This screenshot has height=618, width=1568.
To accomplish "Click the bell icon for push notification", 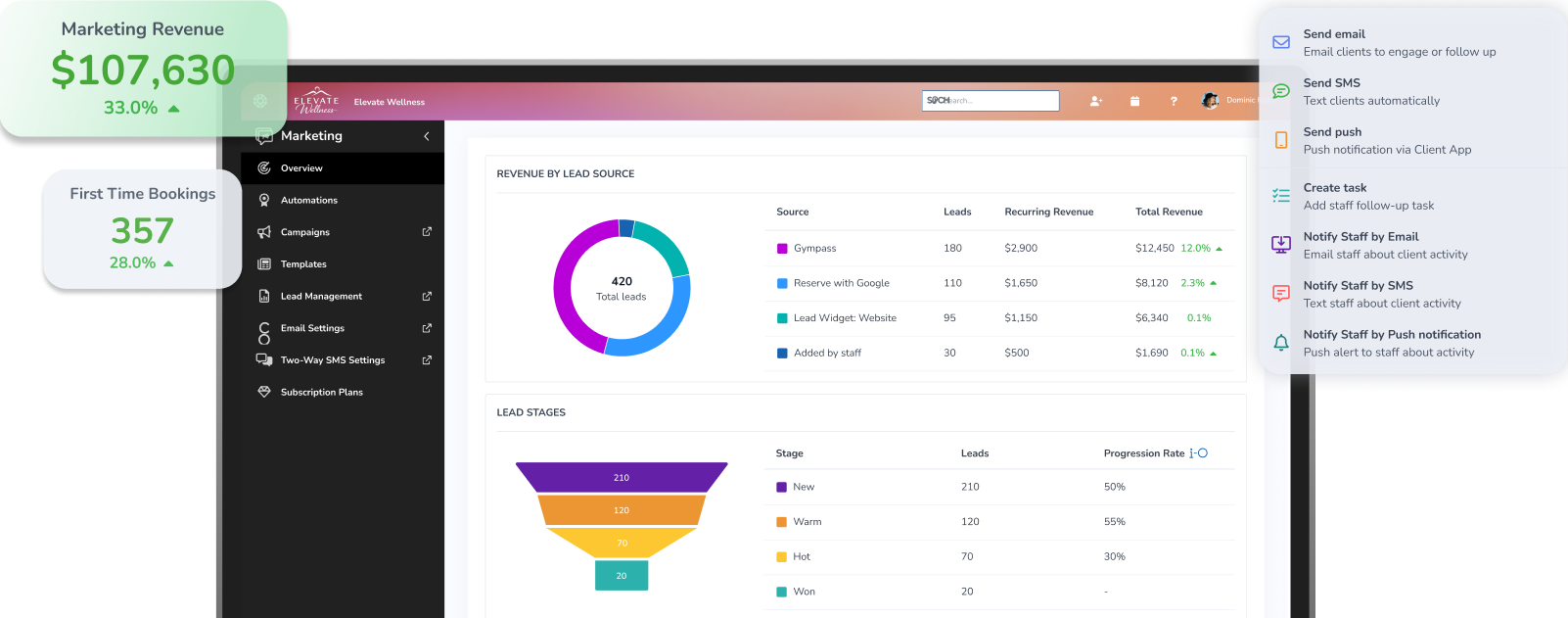I will pos(1280,343).
